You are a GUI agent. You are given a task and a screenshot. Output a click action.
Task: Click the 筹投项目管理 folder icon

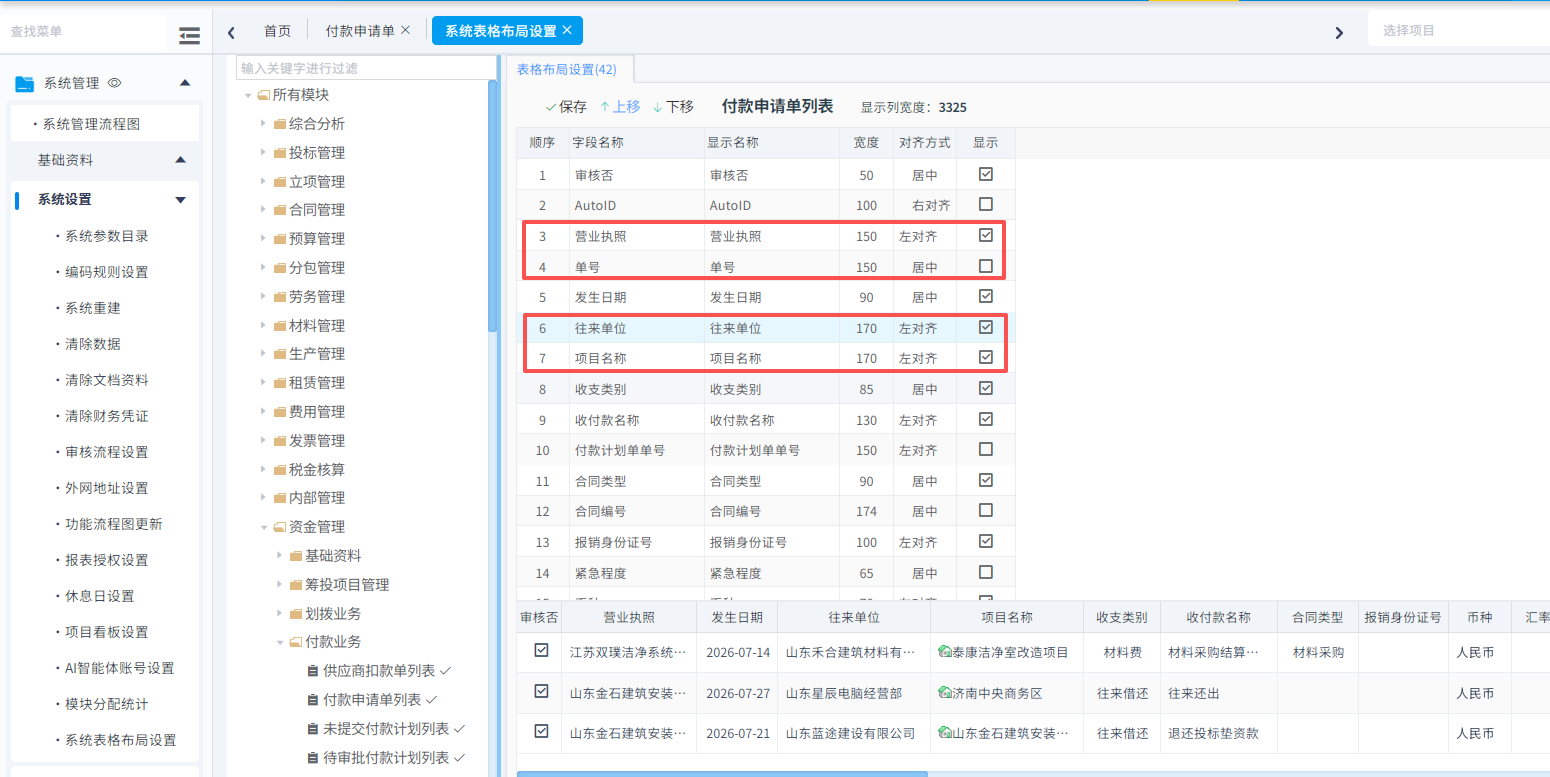coord(296,585)
